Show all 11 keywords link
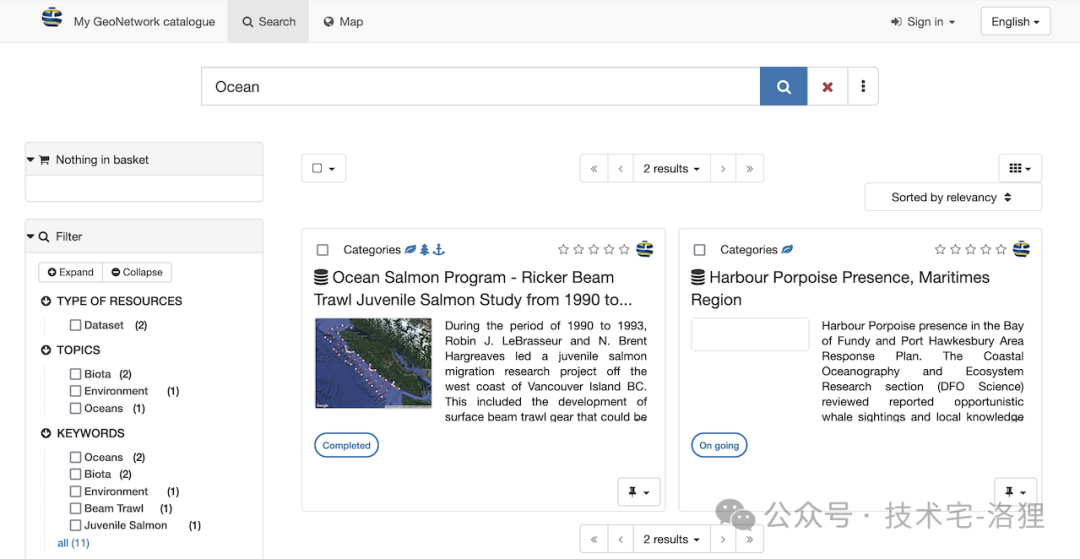Image resolution: width=1080 pixels, height=559 pixels. pos(73,543)
